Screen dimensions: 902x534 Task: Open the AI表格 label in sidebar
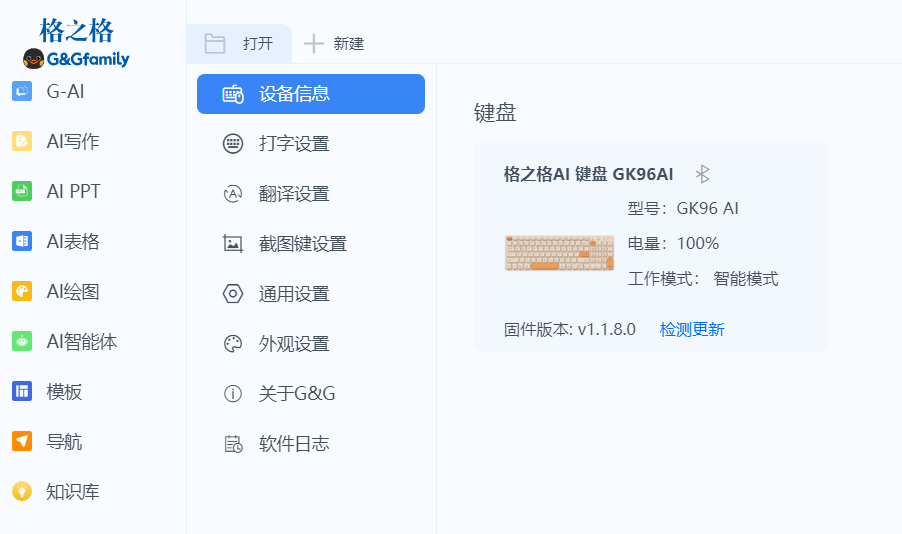[x=72, y=242]
